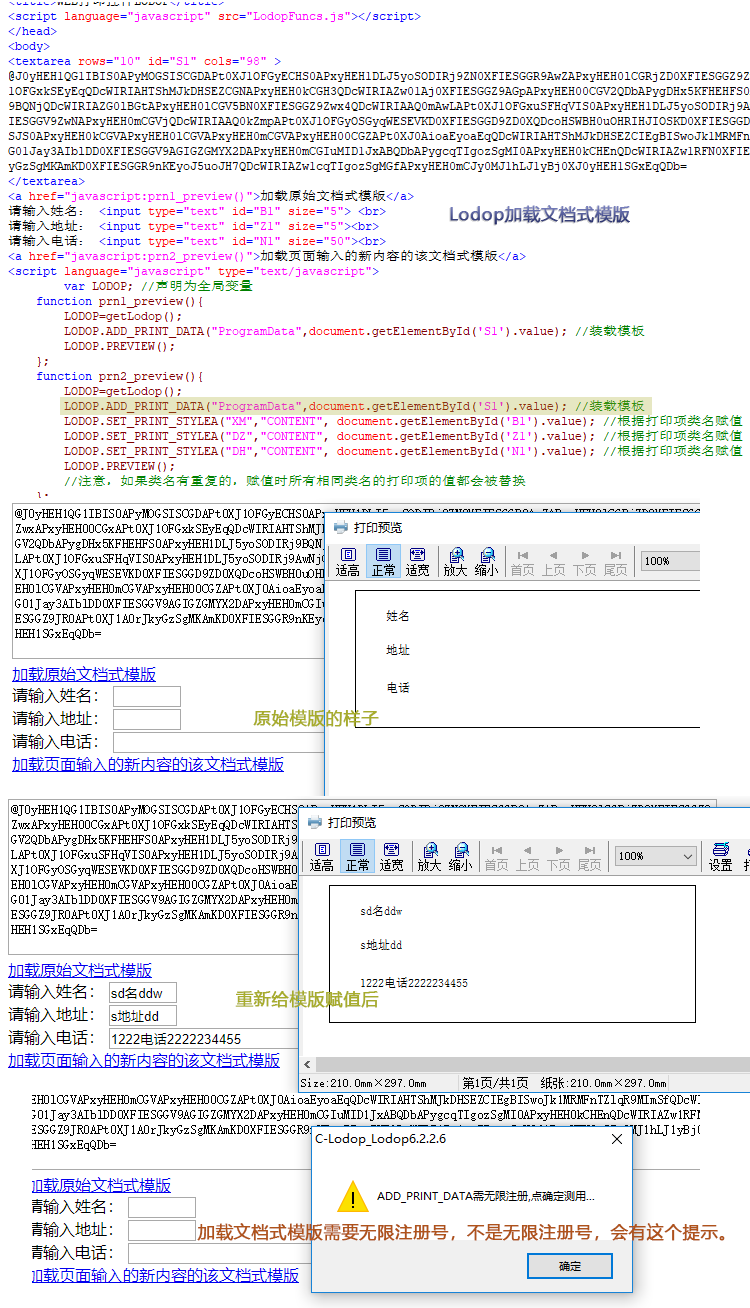Click 缩小 zoom-out in the upper preview toolbar
The width and height of the screenshot is (750, 1308).
[487, 561]
